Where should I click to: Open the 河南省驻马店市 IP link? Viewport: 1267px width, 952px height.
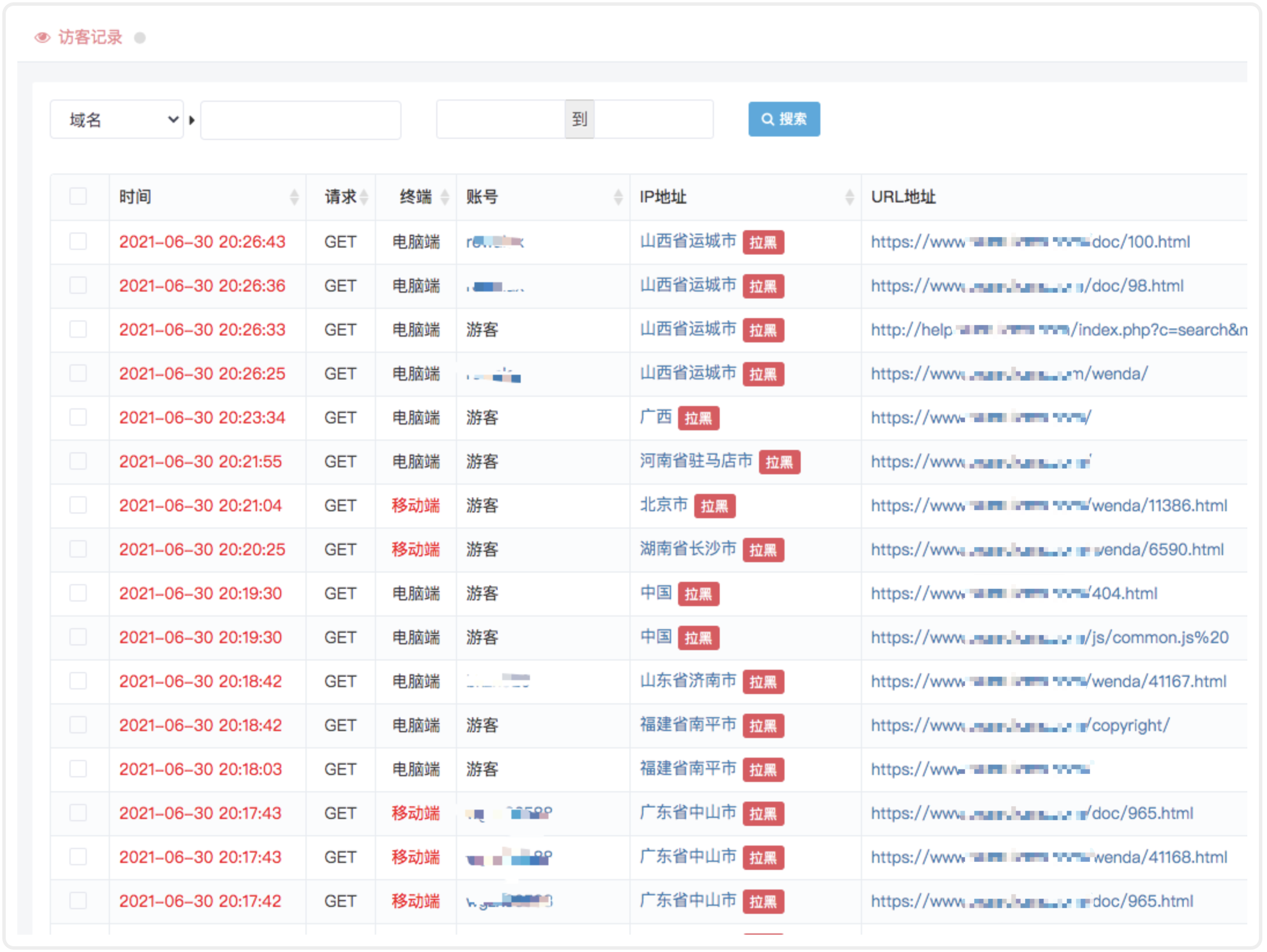click(x=696, y=461)
